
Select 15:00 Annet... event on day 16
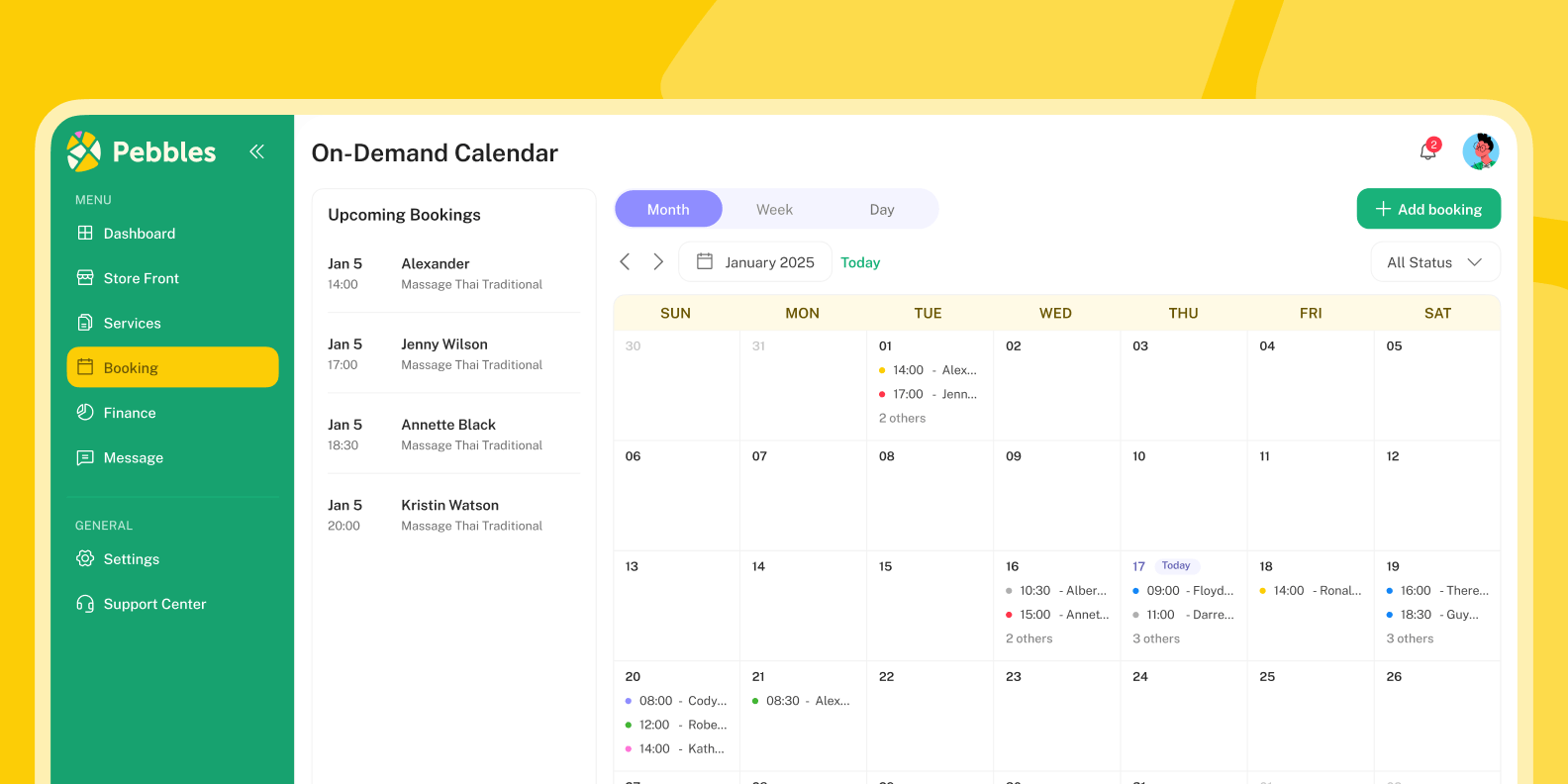click(1056, 615)
